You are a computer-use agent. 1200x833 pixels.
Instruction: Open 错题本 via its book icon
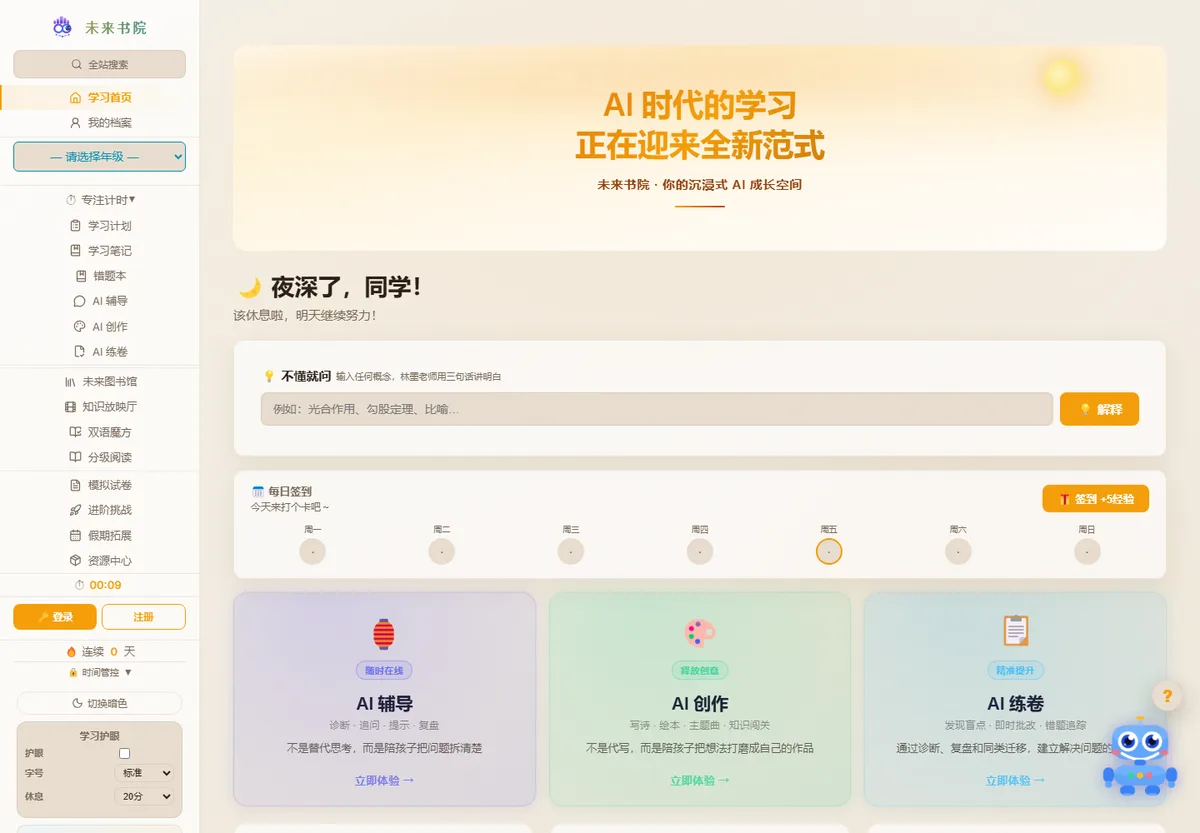pos(81,276)
